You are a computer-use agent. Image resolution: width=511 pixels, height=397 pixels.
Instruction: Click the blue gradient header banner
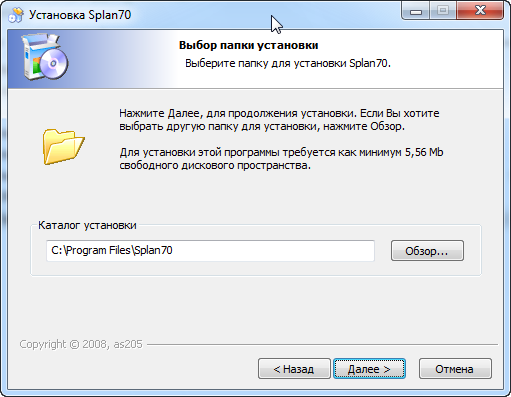click(255, 59)
